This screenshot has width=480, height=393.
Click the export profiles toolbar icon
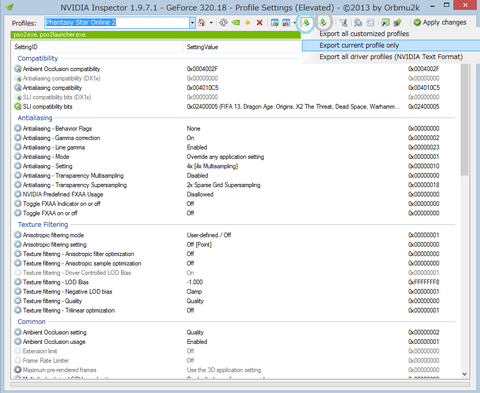(x=306, y=22)
